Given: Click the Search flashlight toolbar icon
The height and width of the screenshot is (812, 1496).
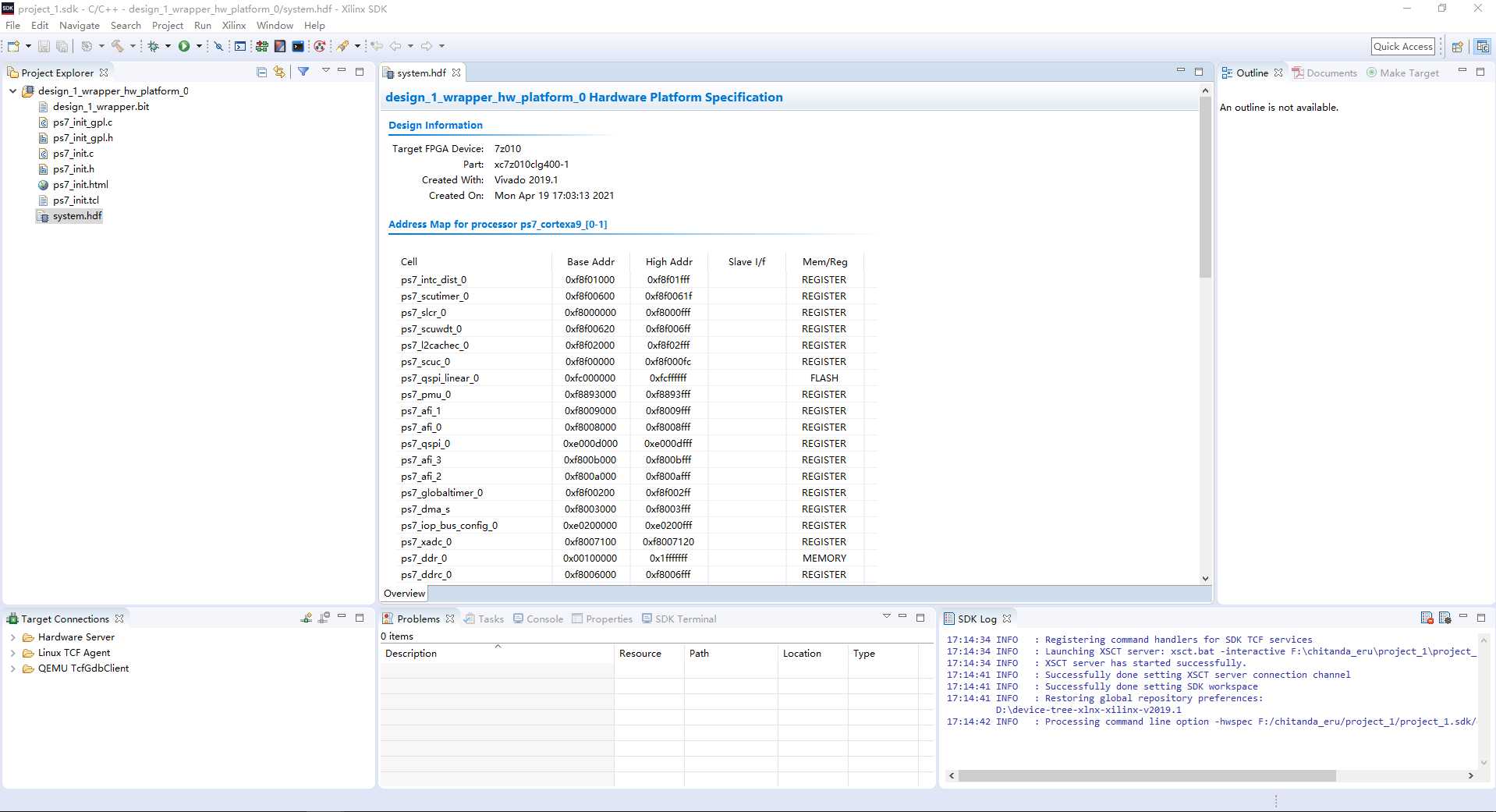Looking at the screenshot, I should tap(343, 47).
